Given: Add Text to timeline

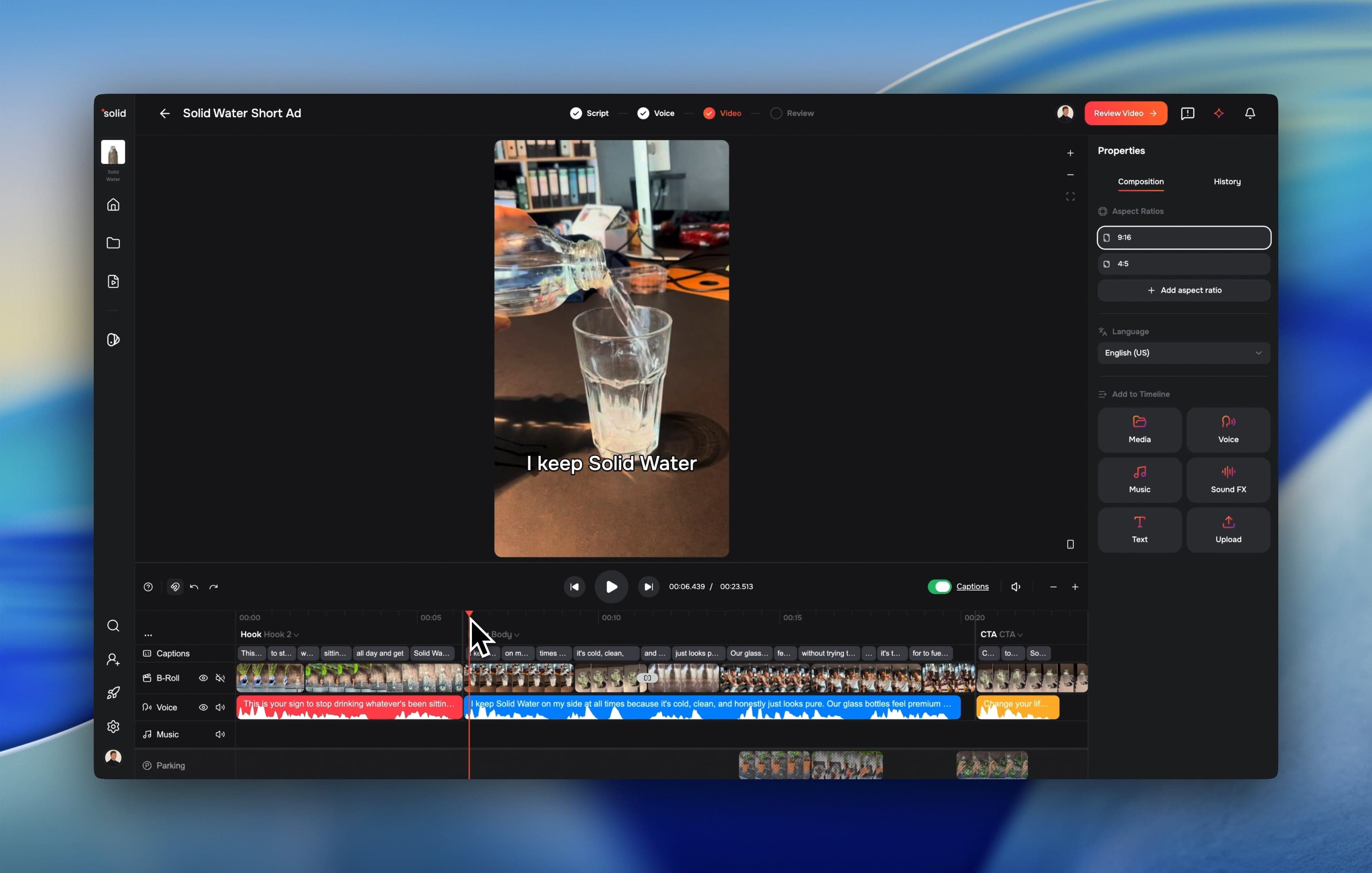Looking at the screenshot, I should point(1139,531).
